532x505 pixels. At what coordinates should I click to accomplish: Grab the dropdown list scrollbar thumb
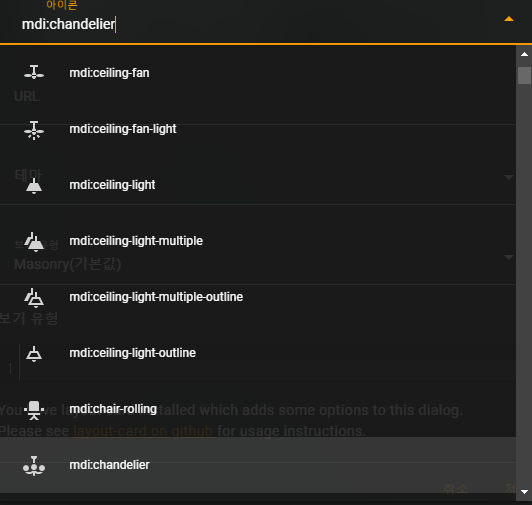tap(524, 75)
